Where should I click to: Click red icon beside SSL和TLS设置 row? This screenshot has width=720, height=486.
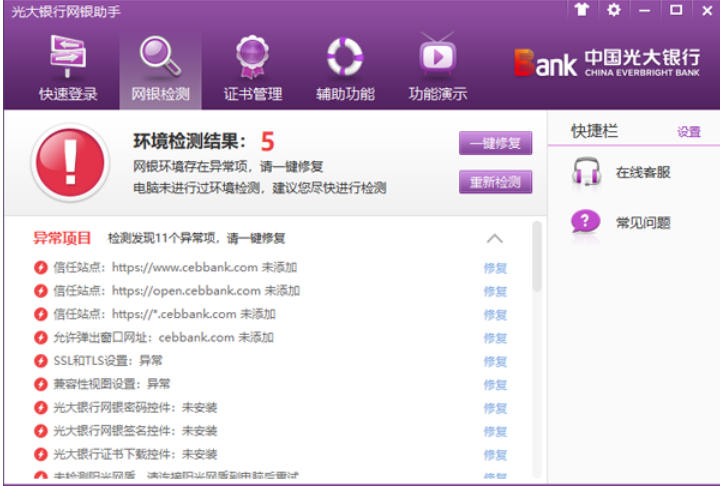(41, 361)
